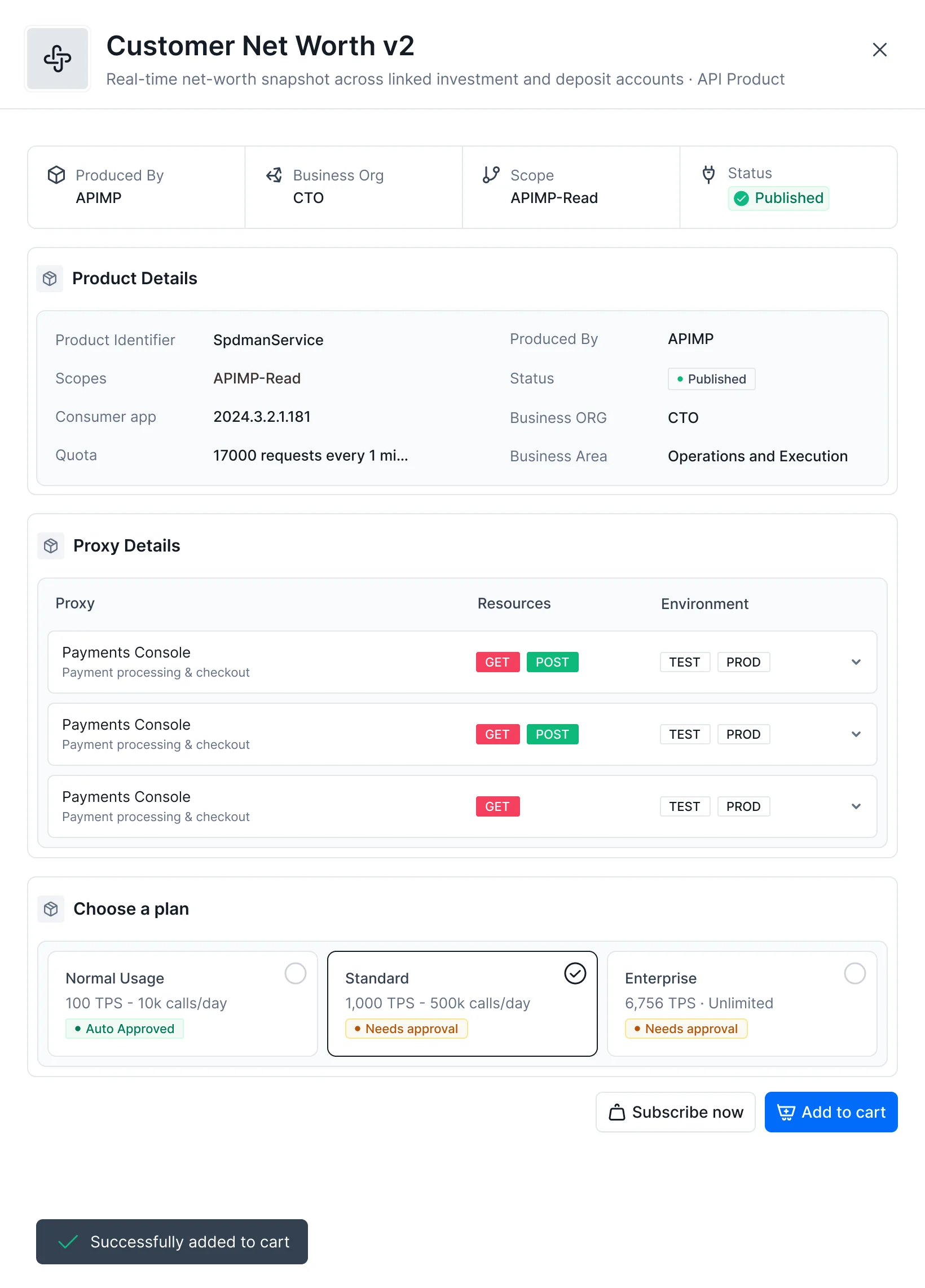The height and width of the screenshot is (1288, 925).
Task: Click Subscribe now button
Action: (675, 1113)
